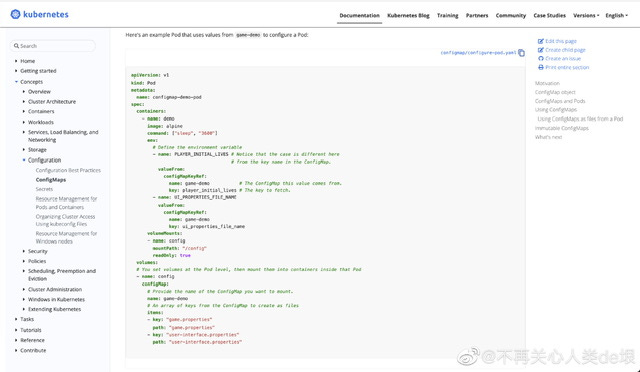Open Resource Management for Pods and Containers
This screenshot has height=372, width=640.
coord(66,203)
